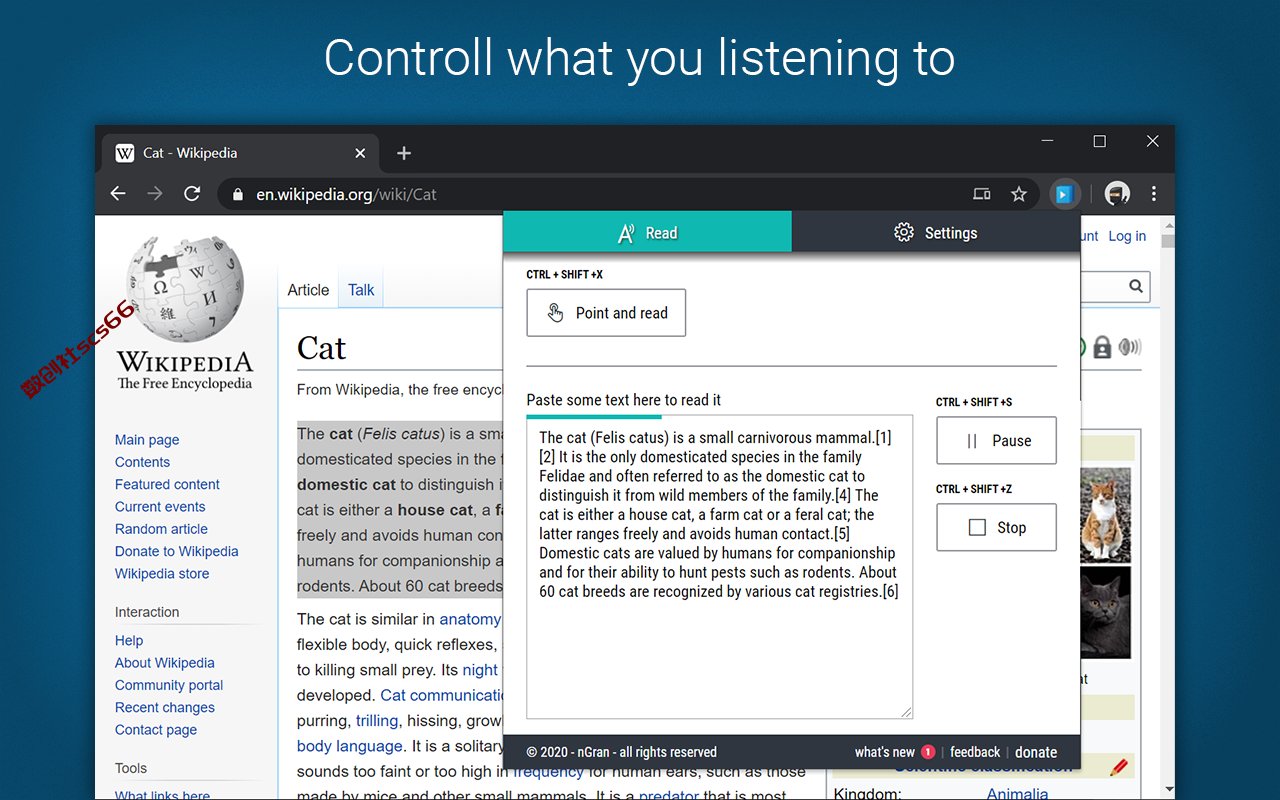Click the padlock site info icon
Screen dimensions: 1280x800
point(238,195)
